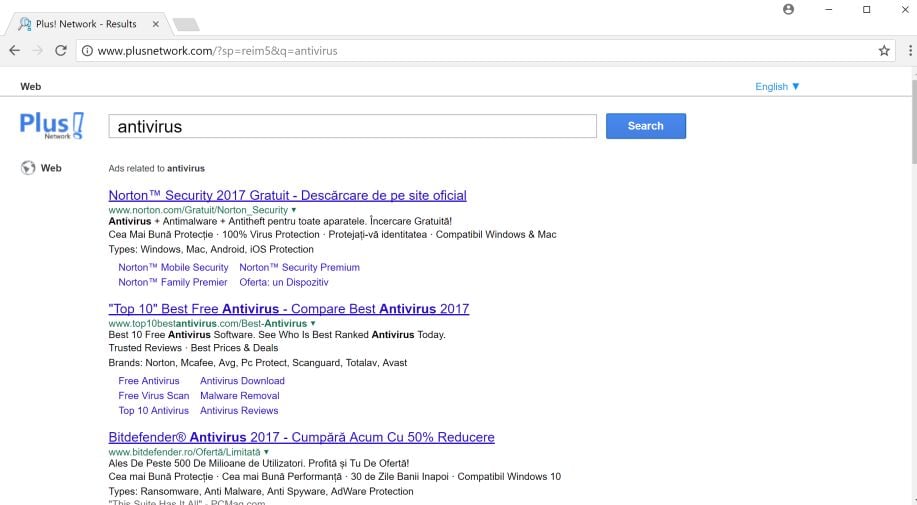
Task: Open the Bitdefender Antivirus 2017 ad title
Action: pyautogui.click(x=302, y=437)
